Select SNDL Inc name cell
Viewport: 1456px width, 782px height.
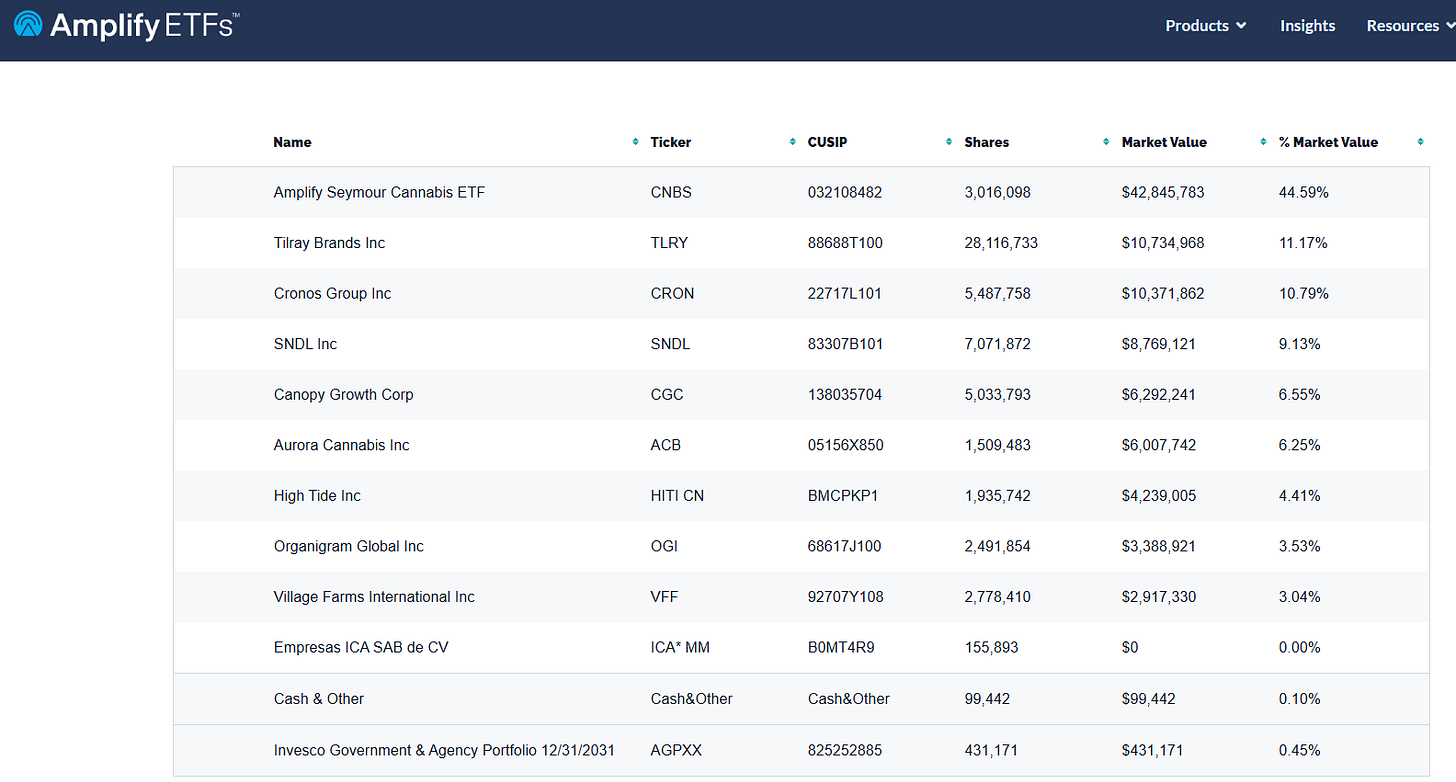(x=305, y=344)
